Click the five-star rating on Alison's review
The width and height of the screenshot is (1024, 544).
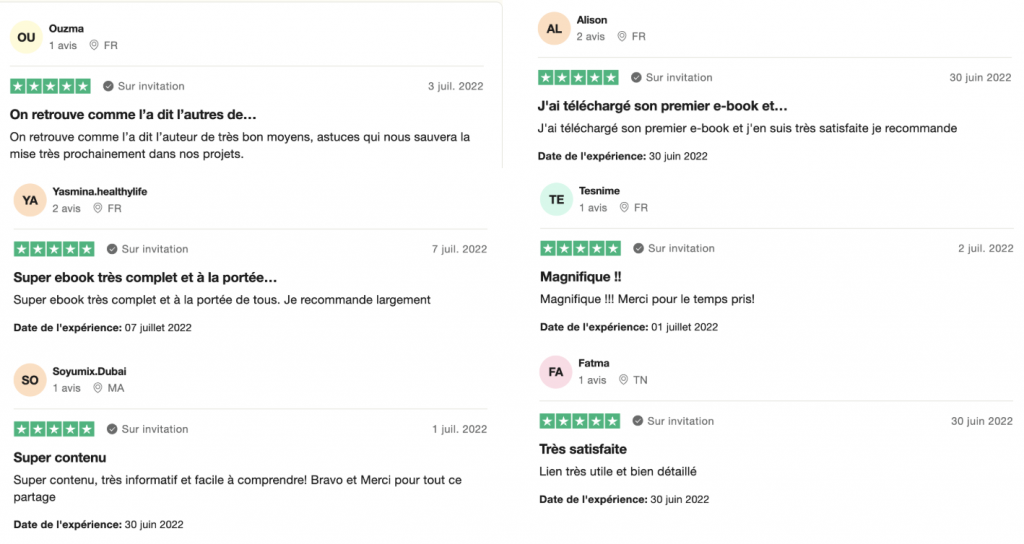pos(578,77)
